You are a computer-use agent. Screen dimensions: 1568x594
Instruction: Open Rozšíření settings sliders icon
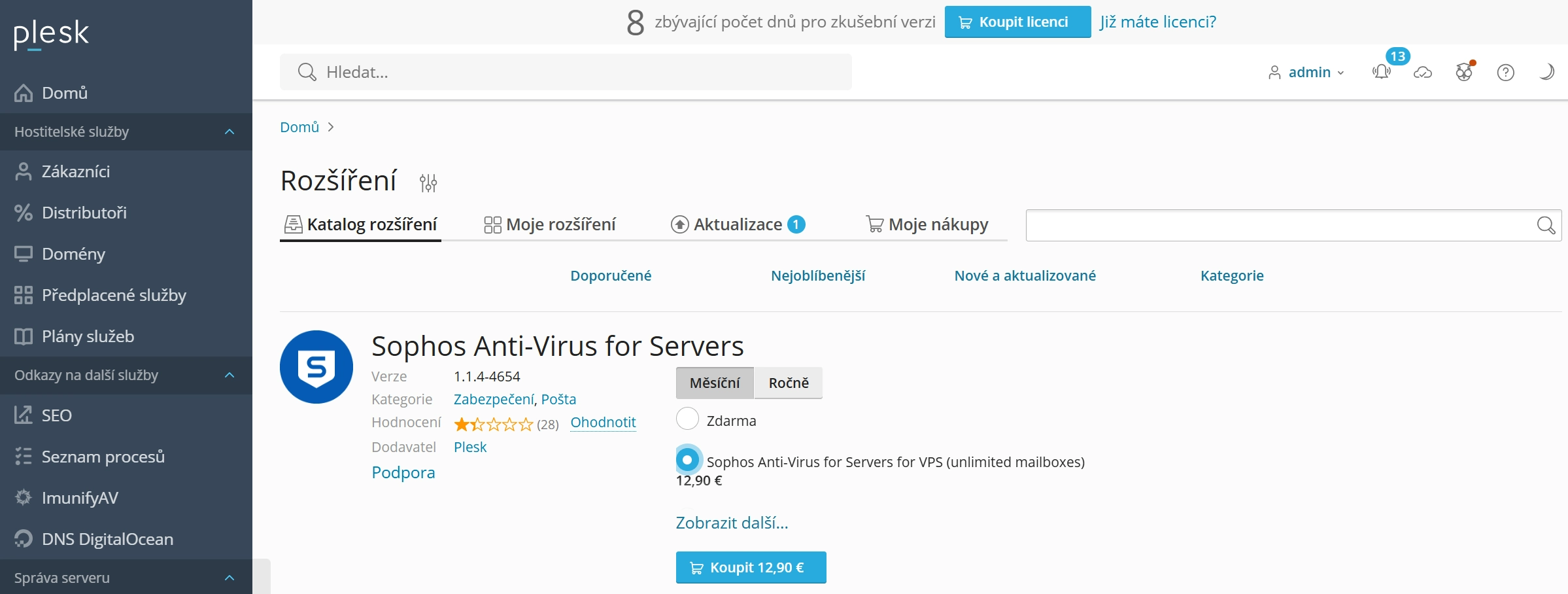428,183
